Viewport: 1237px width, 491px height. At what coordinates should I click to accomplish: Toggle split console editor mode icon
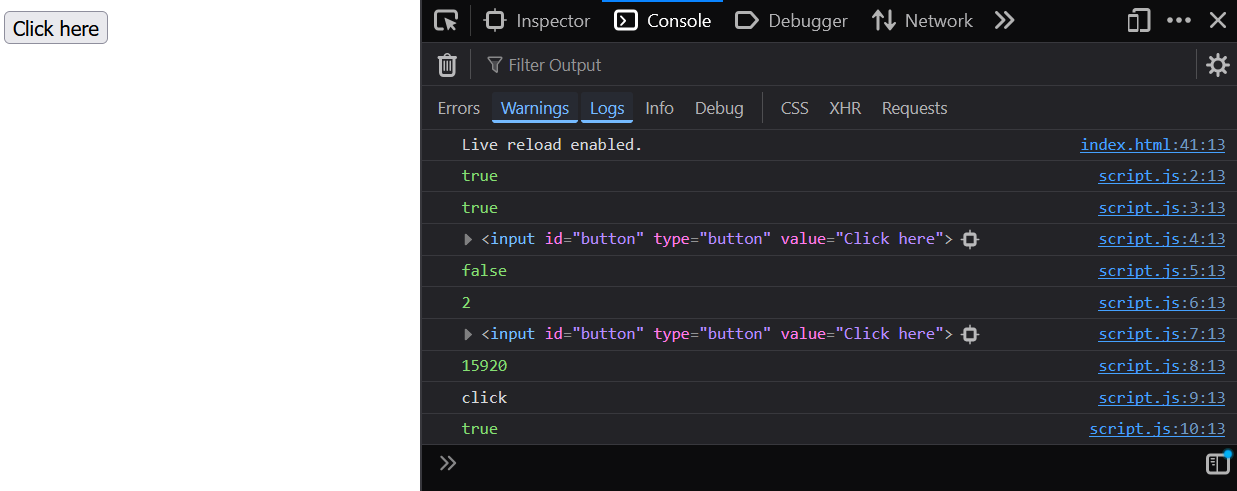1217,463
